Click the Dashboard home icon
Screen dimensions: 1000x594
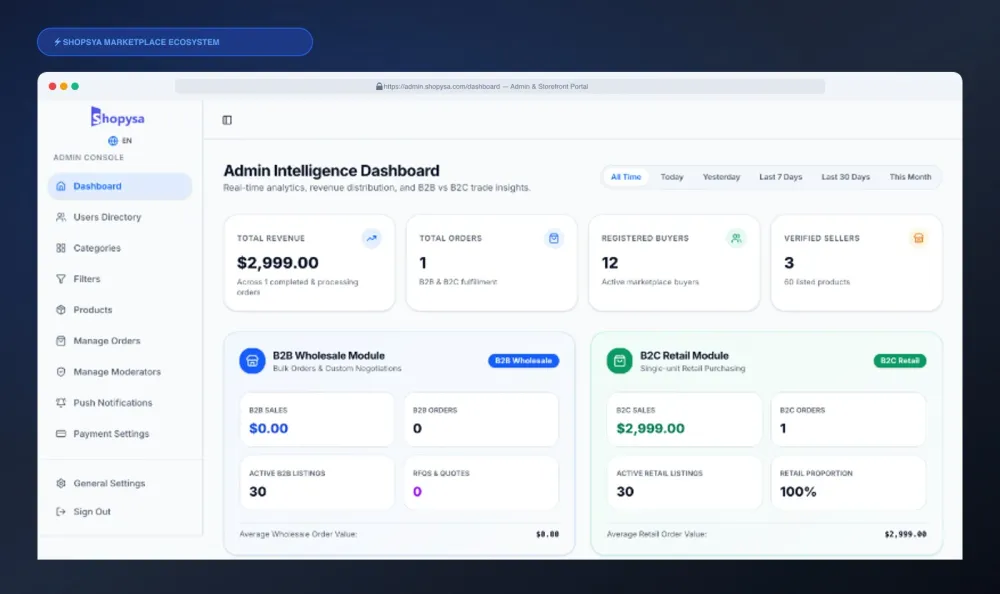[61, 186]
